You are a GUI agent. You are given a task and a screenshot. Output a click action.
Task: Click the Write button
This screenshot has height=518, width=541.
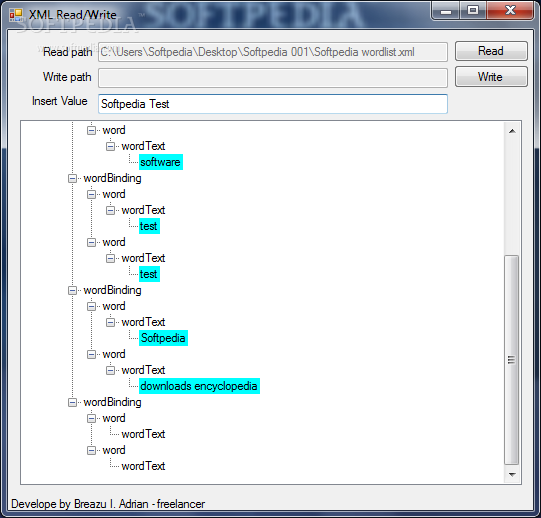[x=491, y=77]
